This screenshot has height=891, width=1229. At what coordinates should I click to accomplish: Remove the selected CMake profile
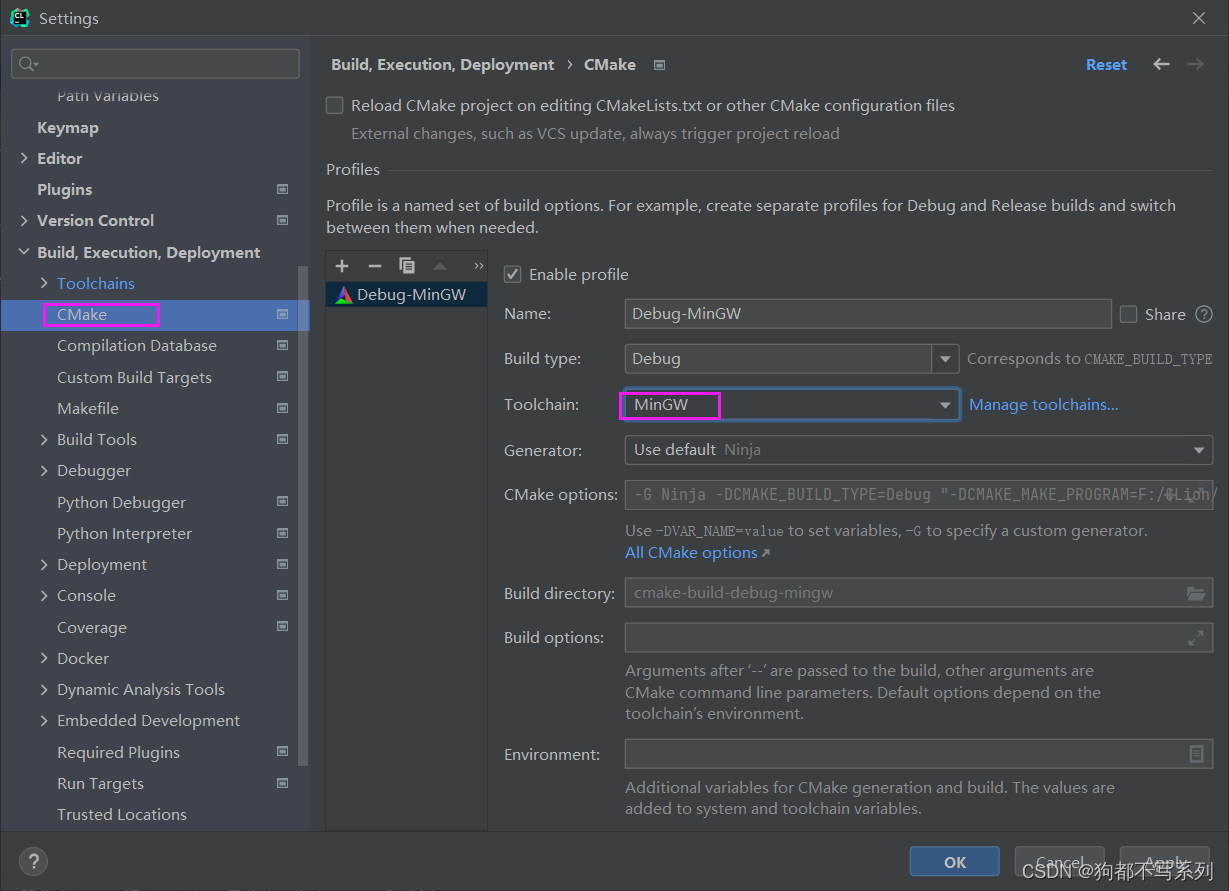(374, 266)
